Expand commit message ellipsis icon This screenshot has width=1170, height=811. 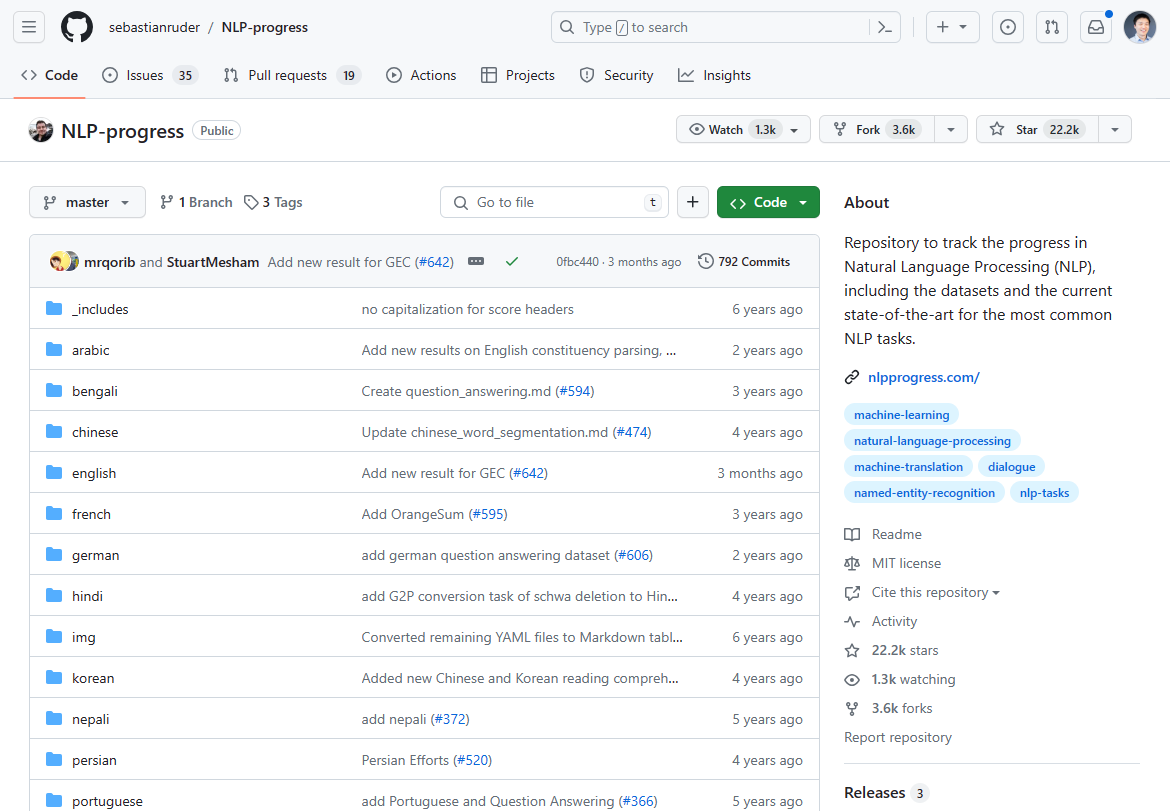coord(476,262)
